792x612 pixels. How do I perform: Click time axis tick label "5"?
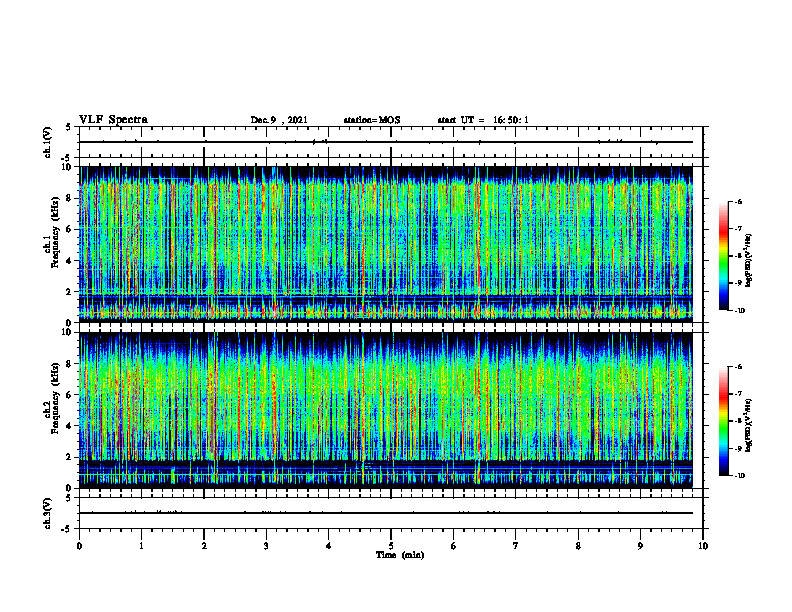tap(391, 546)
